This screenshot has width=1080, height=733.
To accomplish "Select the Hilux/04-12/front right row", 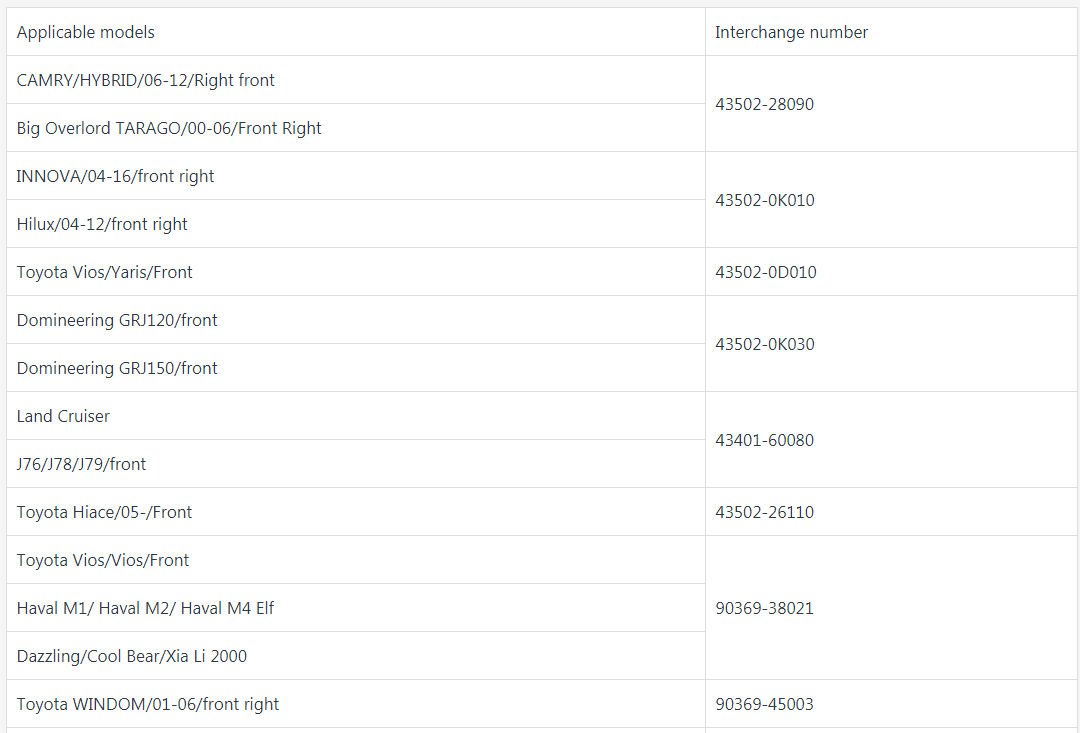I will 356,224.
